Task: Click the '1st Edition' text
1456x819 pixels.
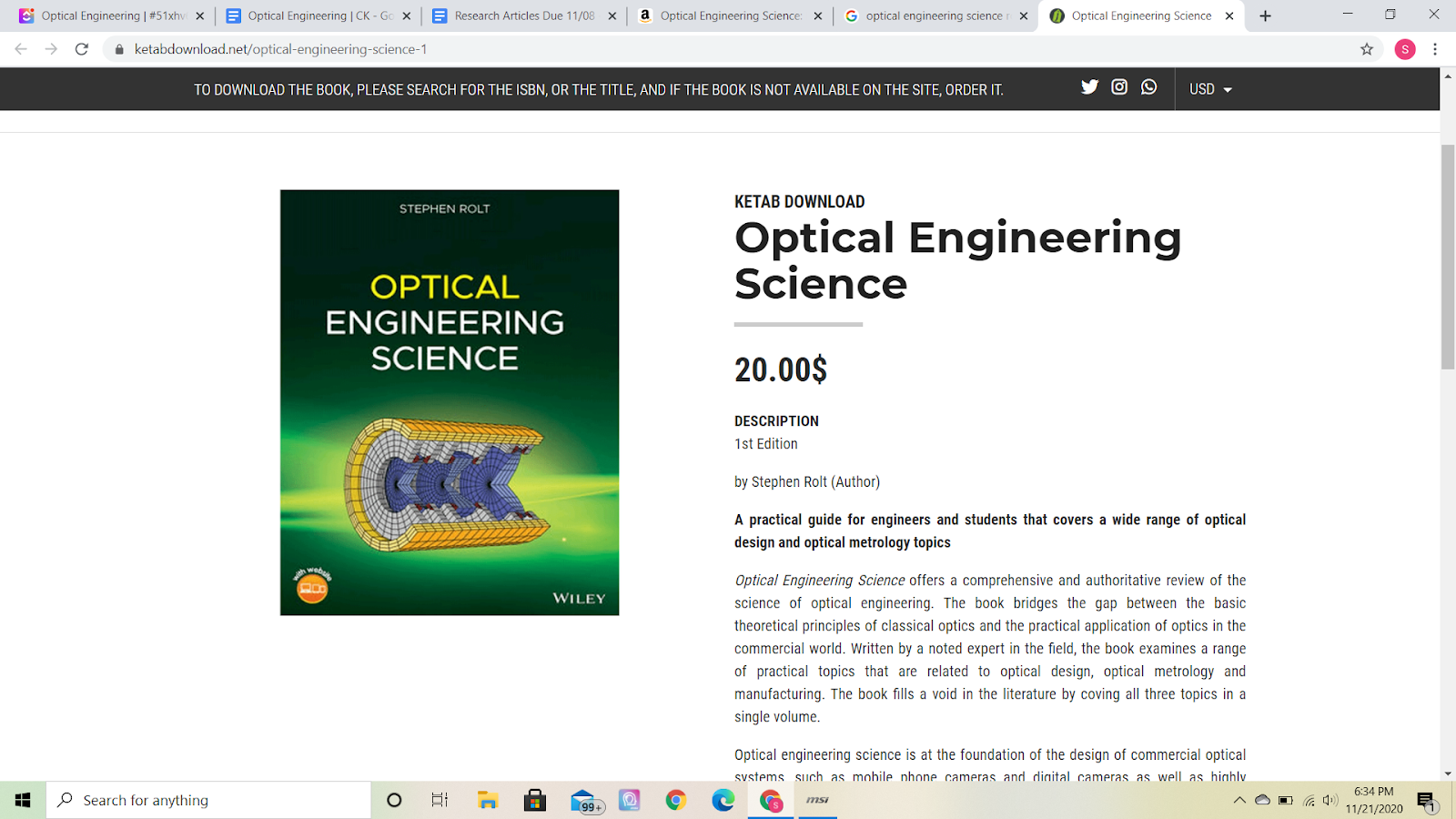Action: point(766,444)
